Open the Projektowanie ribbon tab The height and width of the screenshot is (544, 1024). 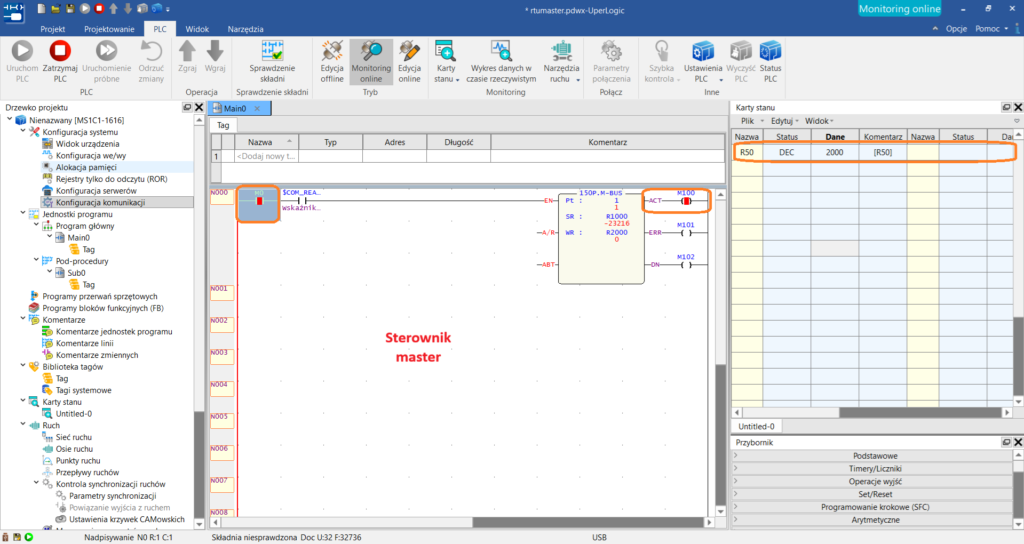click(x=109, y=29)
